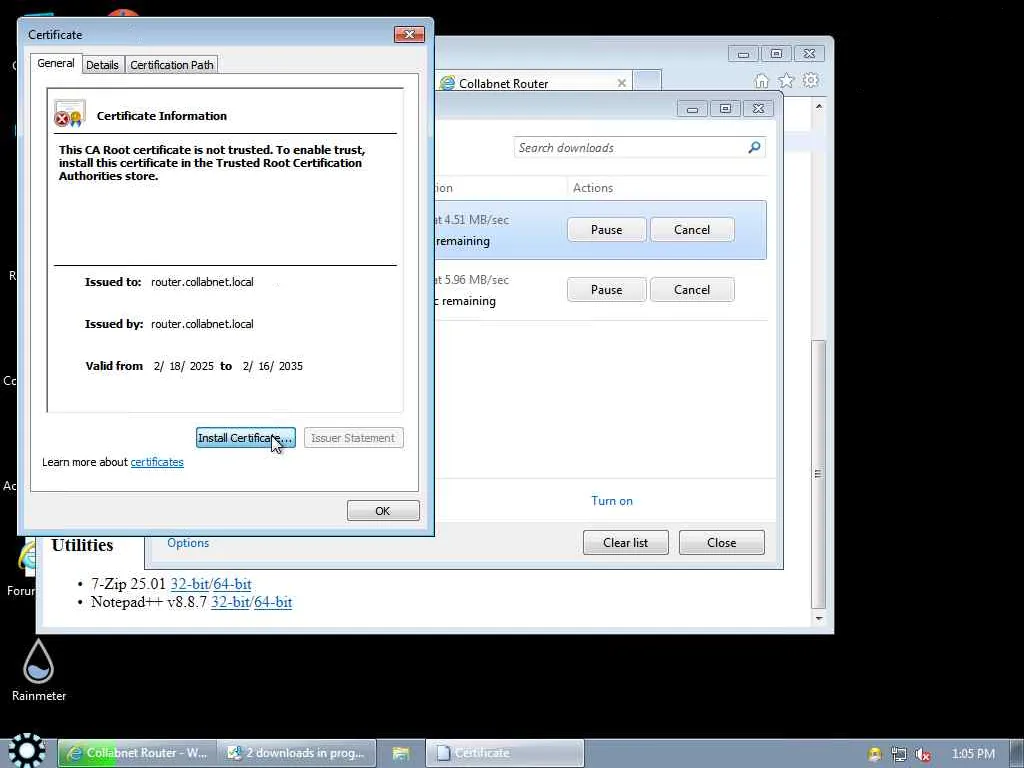Click Clear list in downloads window
This screenshot has height=768, width=1024.
tap(626, 543)
